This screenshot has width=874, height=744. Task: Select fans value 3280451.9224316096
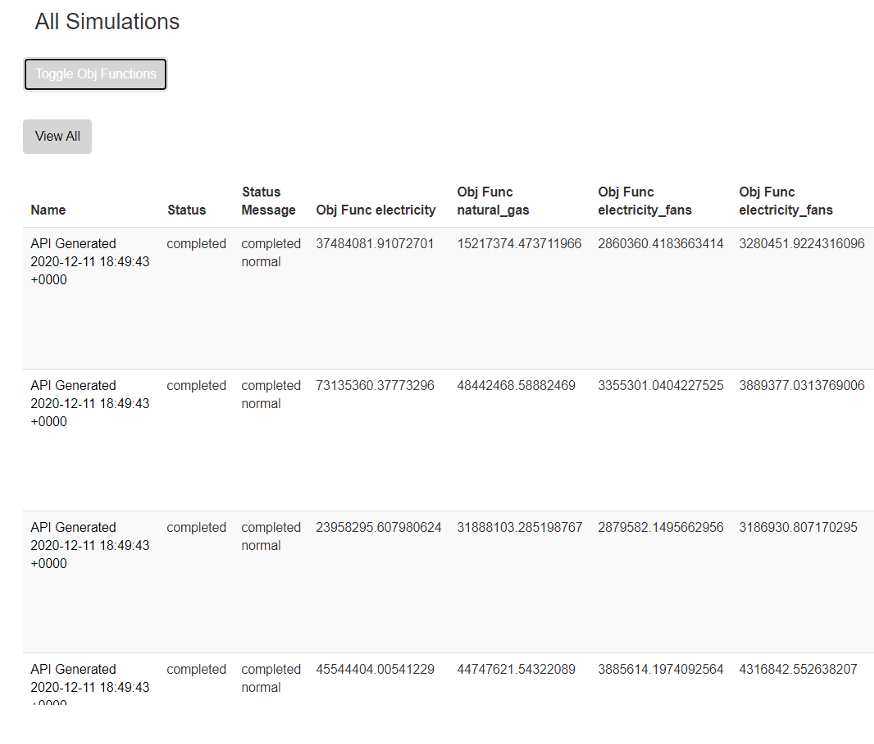pos(802,244)
